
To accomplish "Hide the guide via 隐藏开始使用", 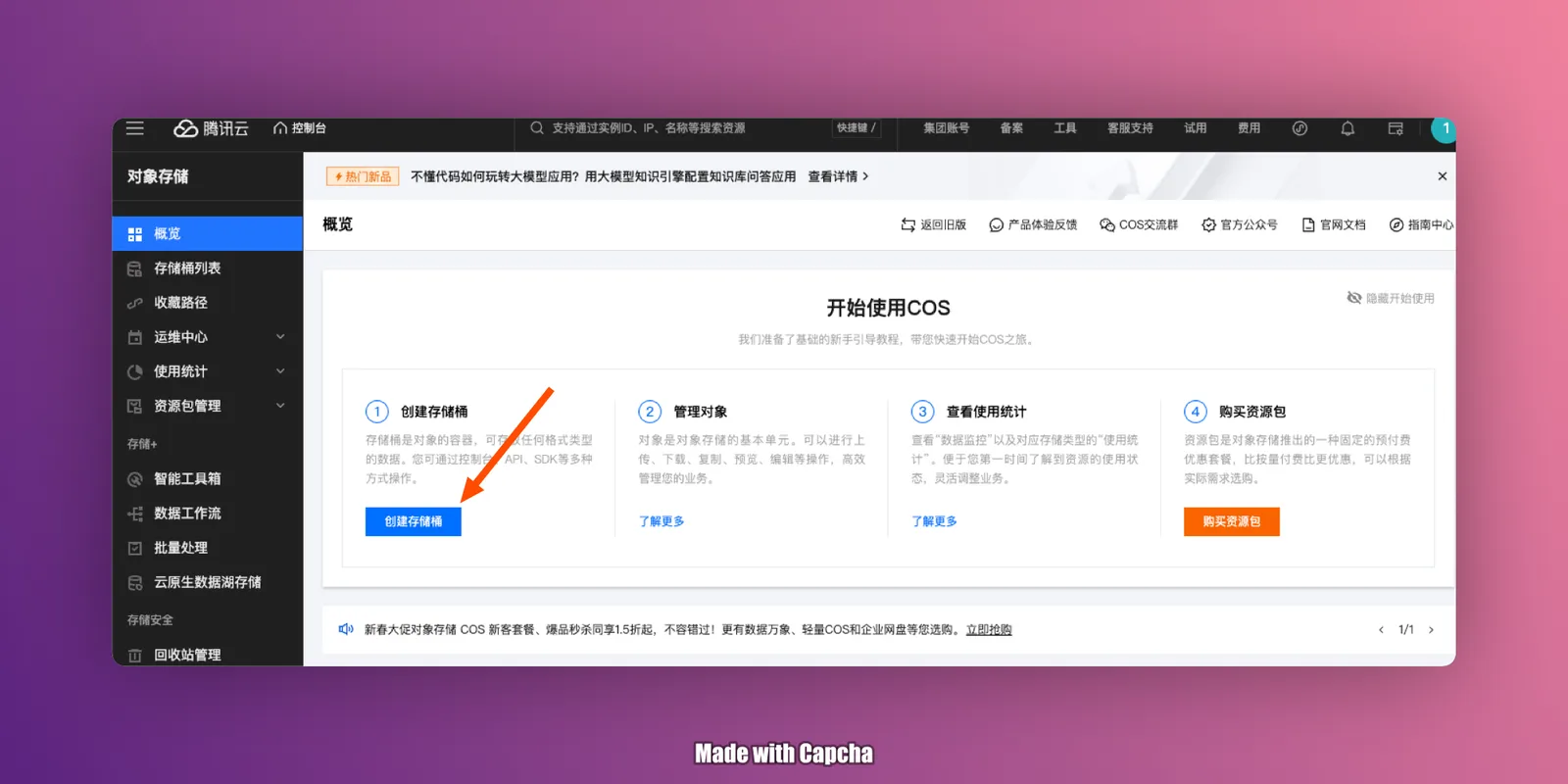I will pyautogui.click(x=1391, y=298).
